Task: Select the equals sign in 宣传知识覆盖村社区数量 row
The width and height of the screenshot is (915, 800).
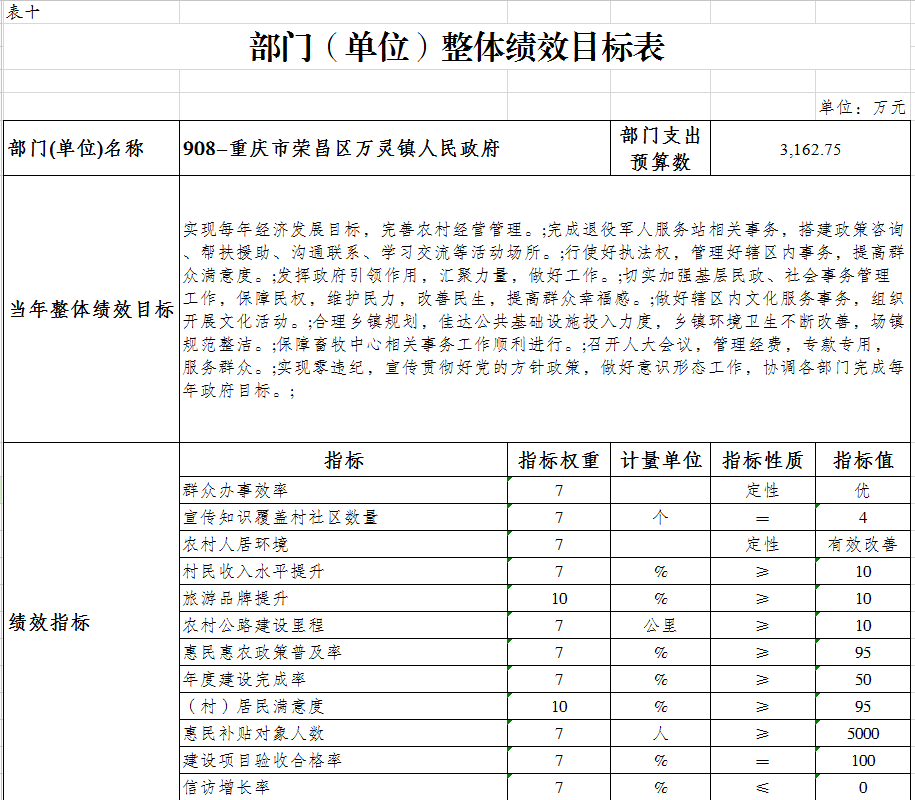Action: point(763,518)
